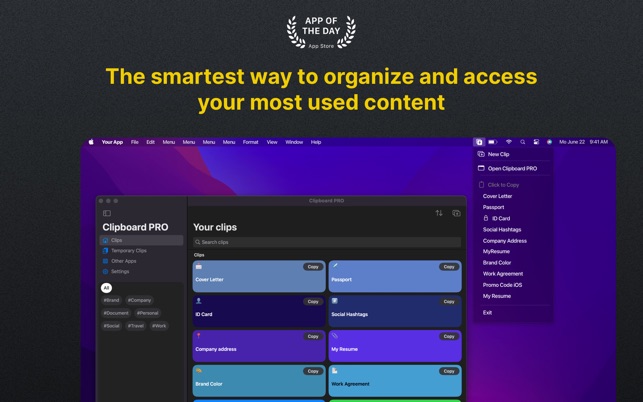
Task: Open Control Center from menu bar
Action: pos(536,142)
